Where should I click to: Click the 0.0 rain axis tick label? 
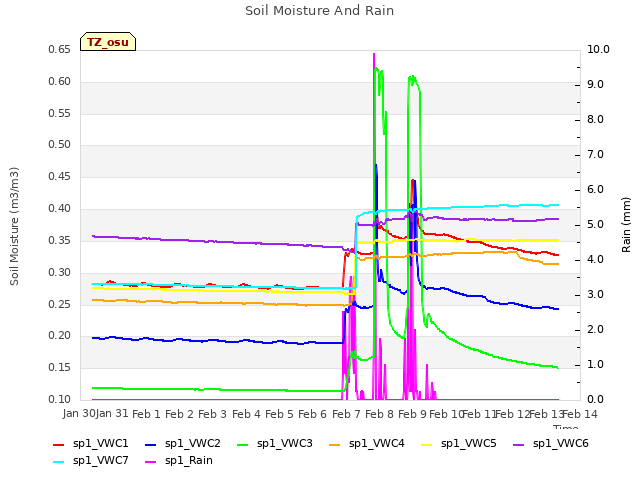[x=595, y=399]
